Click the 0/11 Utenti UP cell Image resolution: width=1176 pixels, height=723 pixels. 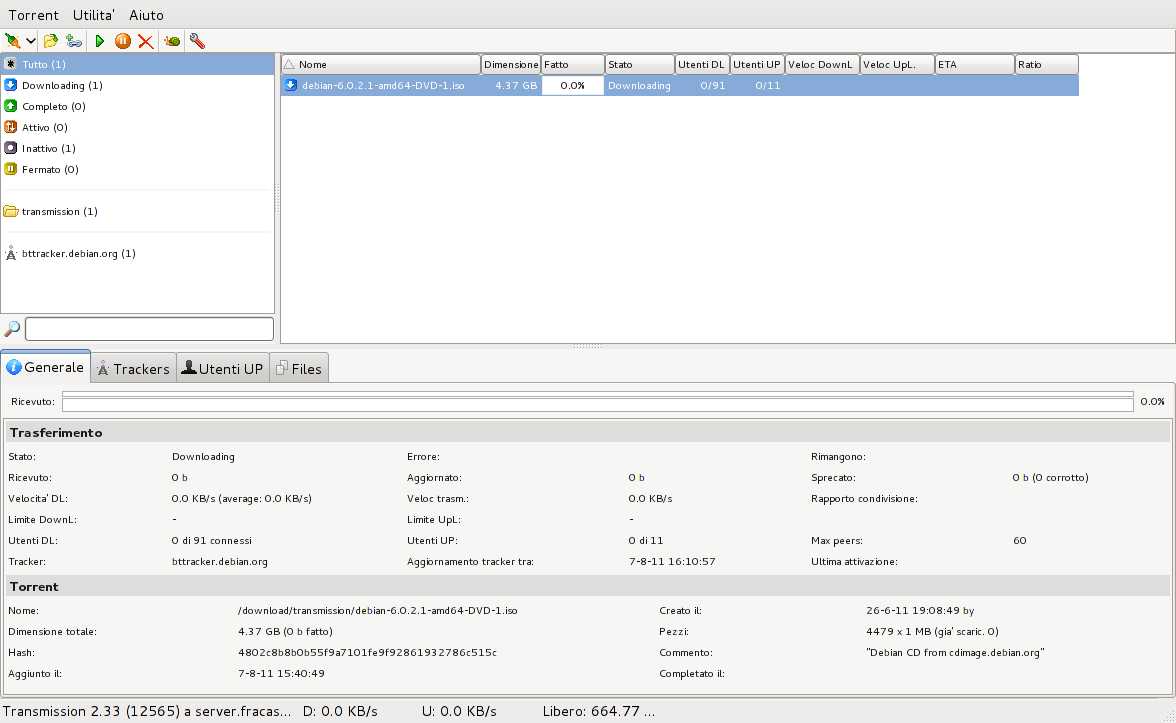click(767, 86)
